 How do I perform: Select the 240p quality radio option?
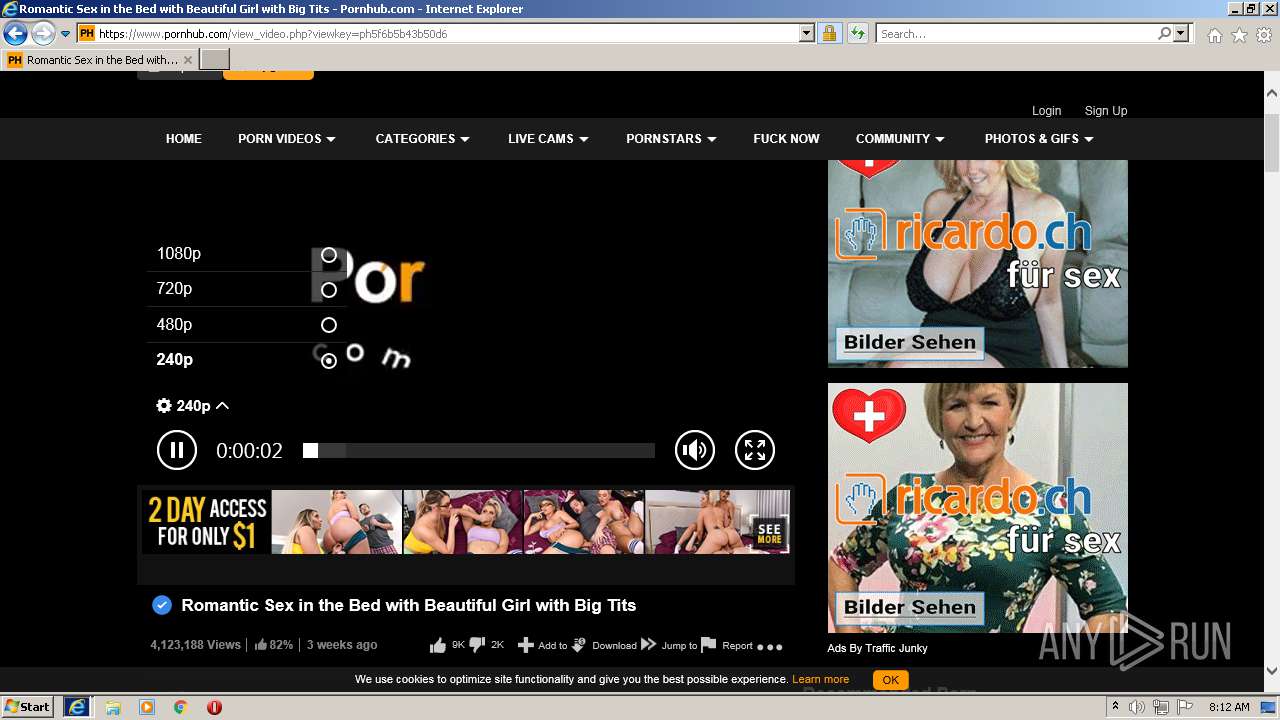[x=329, y=361]
